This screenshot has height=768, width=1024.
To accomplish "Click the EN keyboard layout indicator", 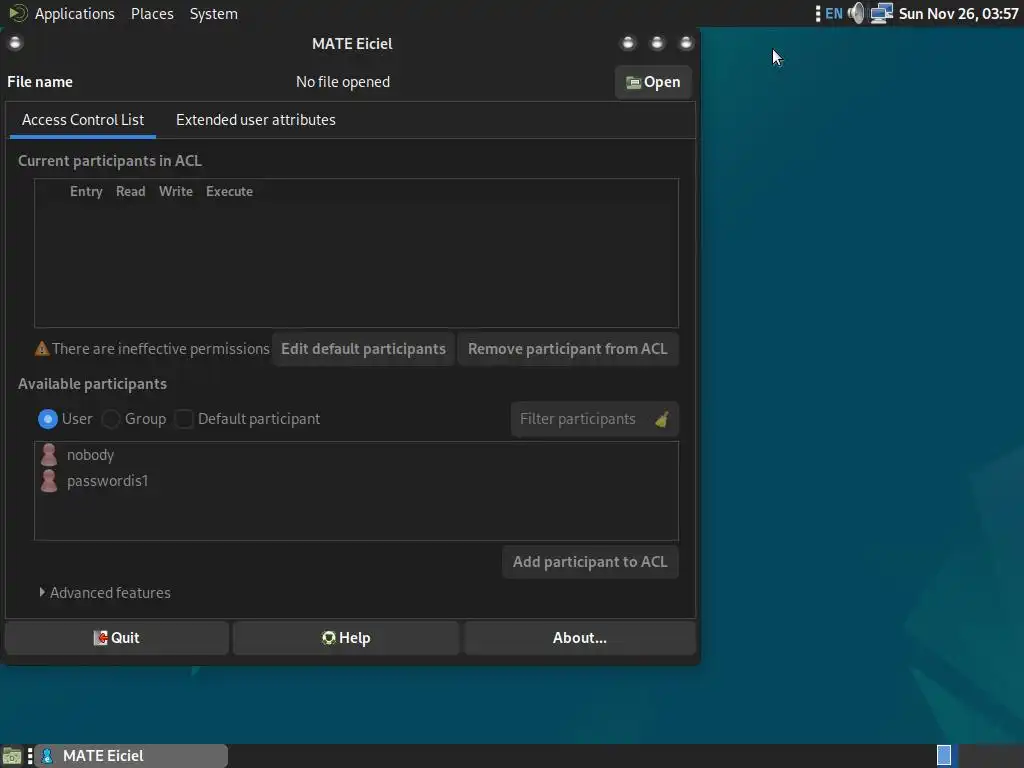I will tap(834, 14).
